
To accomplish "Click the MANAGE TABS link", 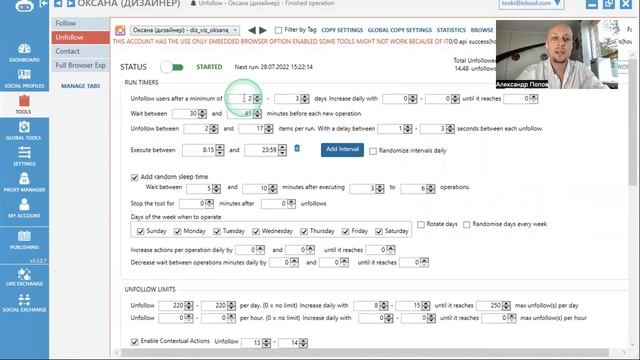I will click(x=80, y=86).
